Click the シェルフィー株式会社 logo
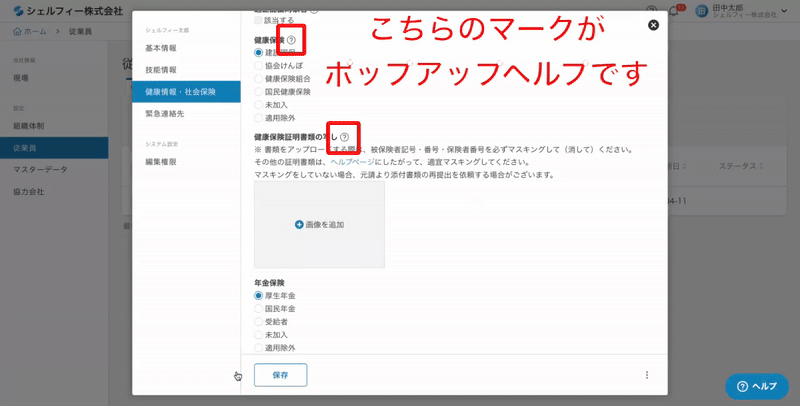800x406 pixels. point(68,11)
